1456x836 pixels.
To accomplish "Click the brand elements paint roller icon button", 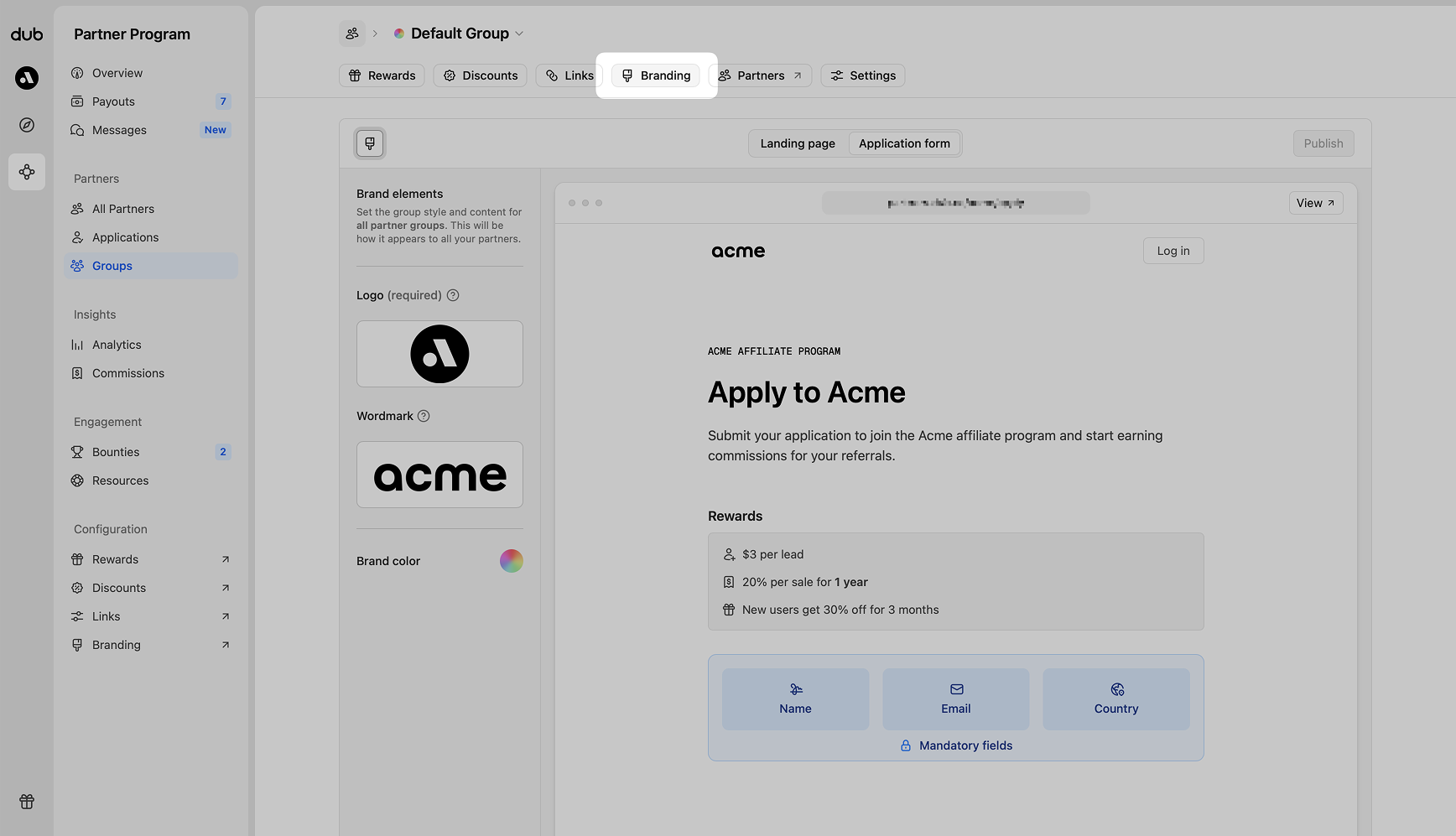I will coord(370,143).
